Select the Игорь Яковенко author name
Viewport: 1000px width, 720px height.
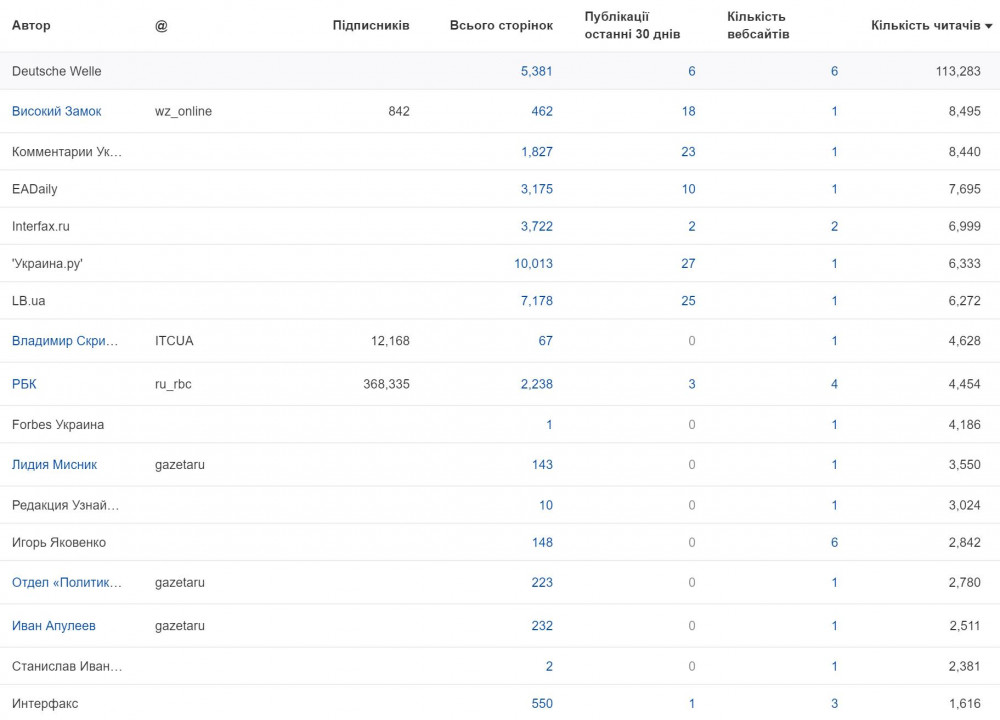pos(59,543)
